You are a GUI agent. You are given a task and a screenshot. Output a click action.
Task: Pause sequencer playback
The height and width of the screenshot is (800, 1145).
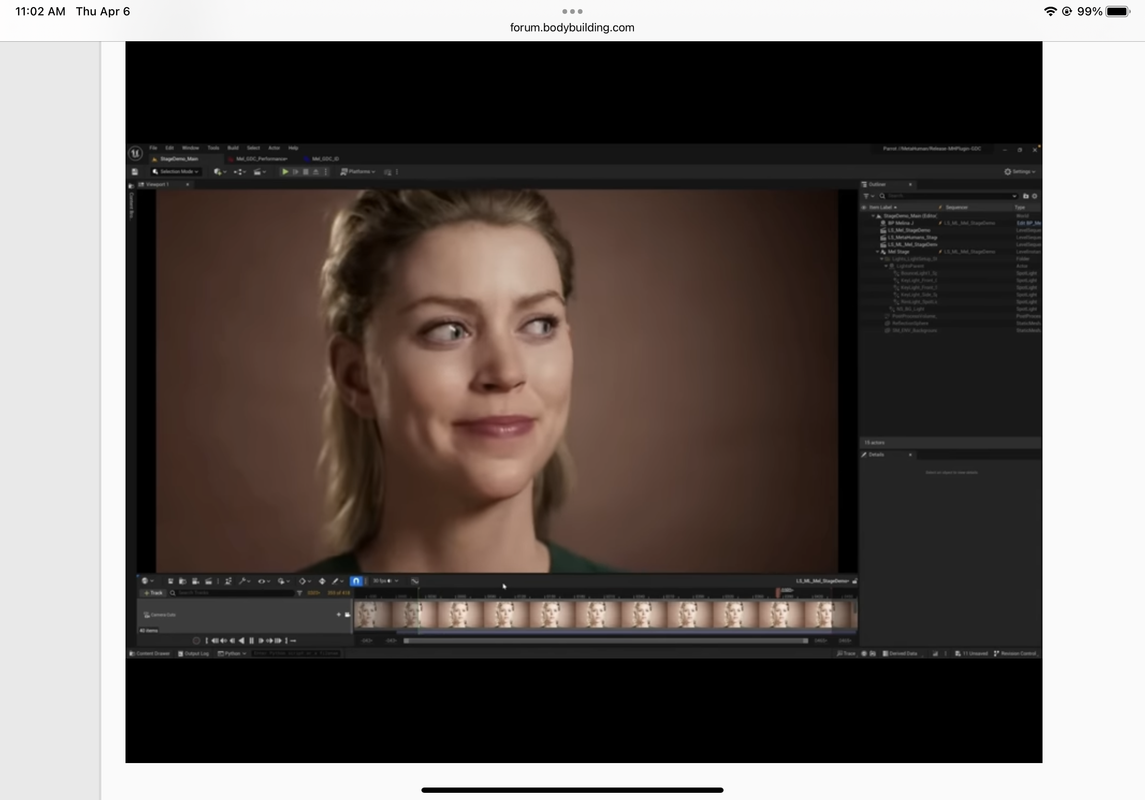pos(251,640)
